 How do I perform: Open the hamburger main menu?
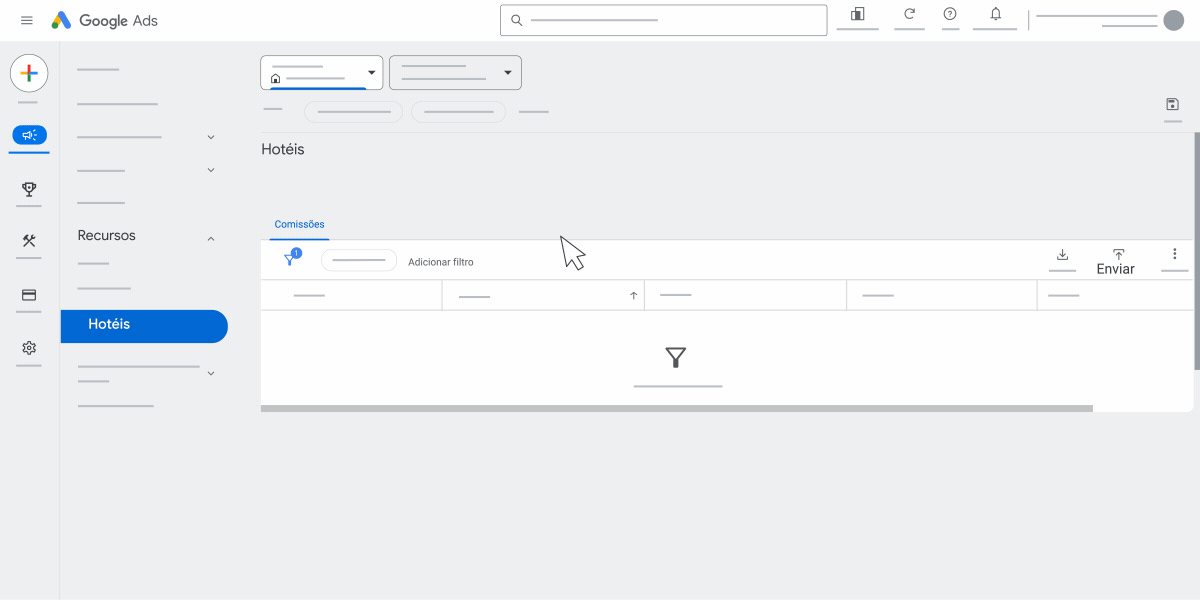point(27,20)
